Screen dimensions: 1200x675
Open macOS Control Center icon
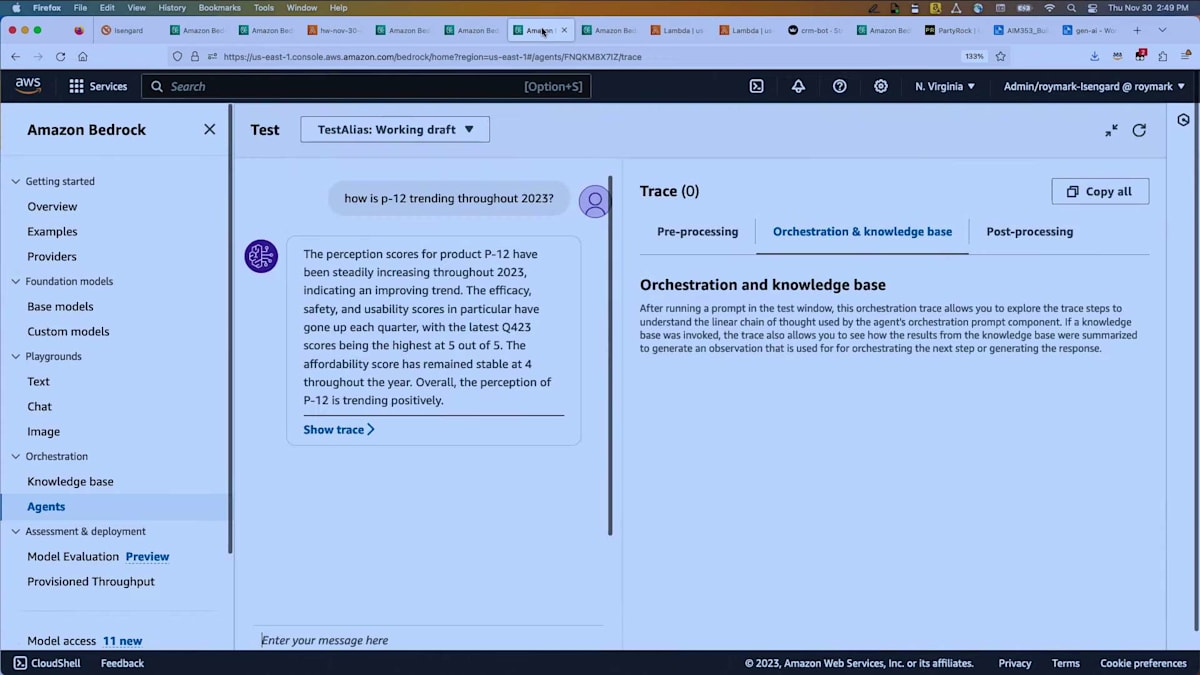tap(1093, 7)
